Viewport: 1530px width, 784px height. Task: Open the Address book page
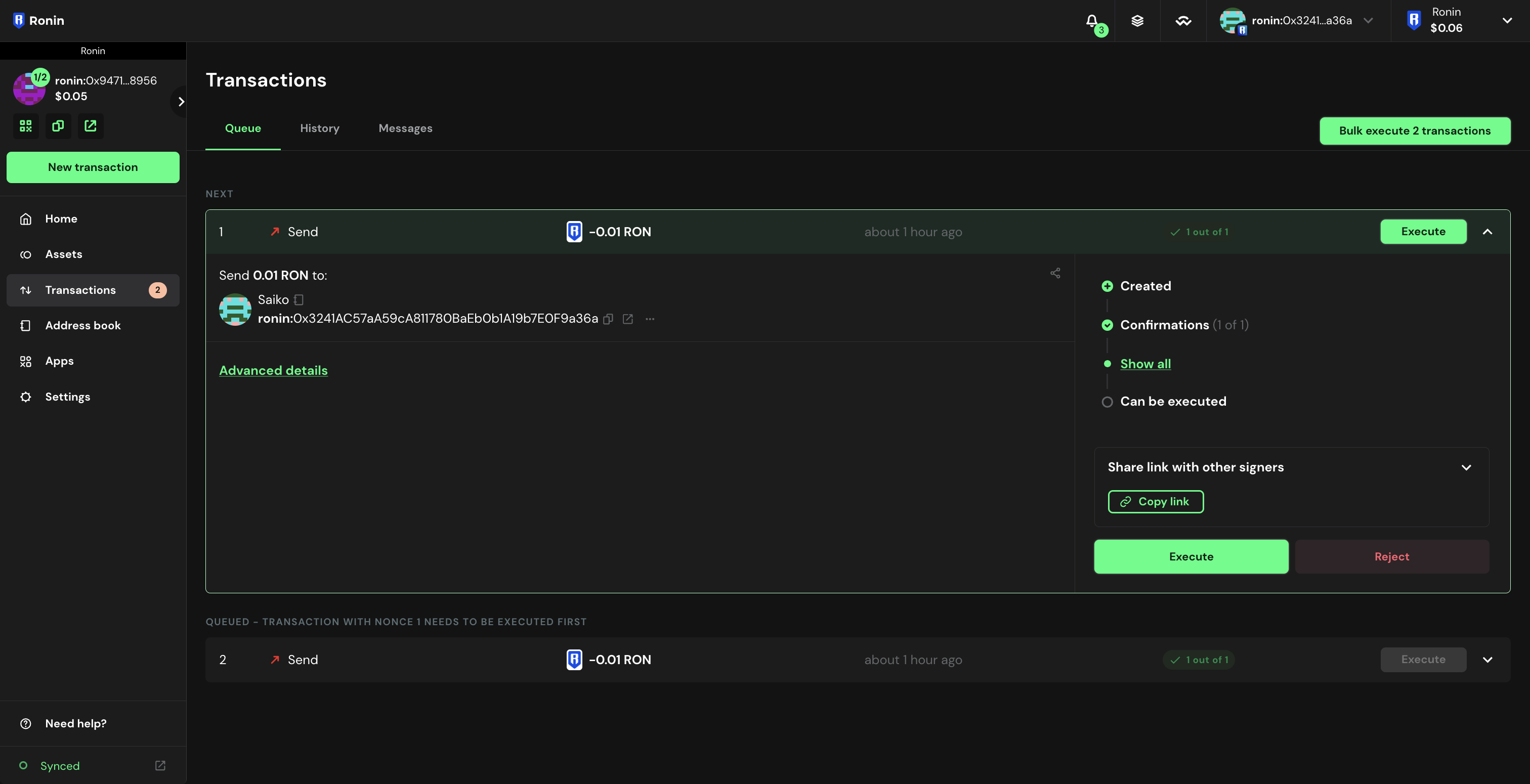[x=93, y=325]
